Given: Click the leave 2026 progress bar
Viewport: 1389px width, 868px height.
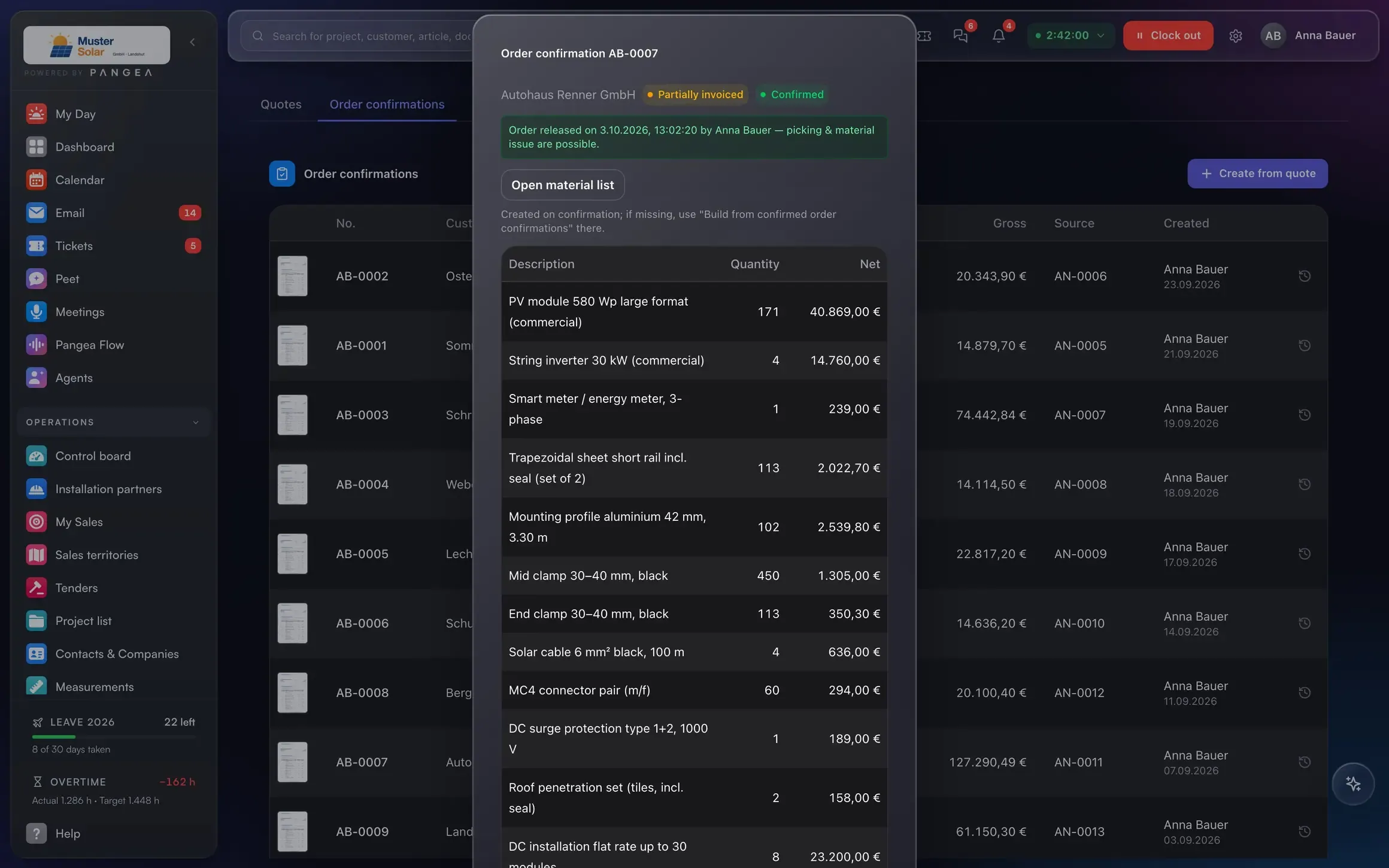Looking at the screenshot, I should point(114,737).
